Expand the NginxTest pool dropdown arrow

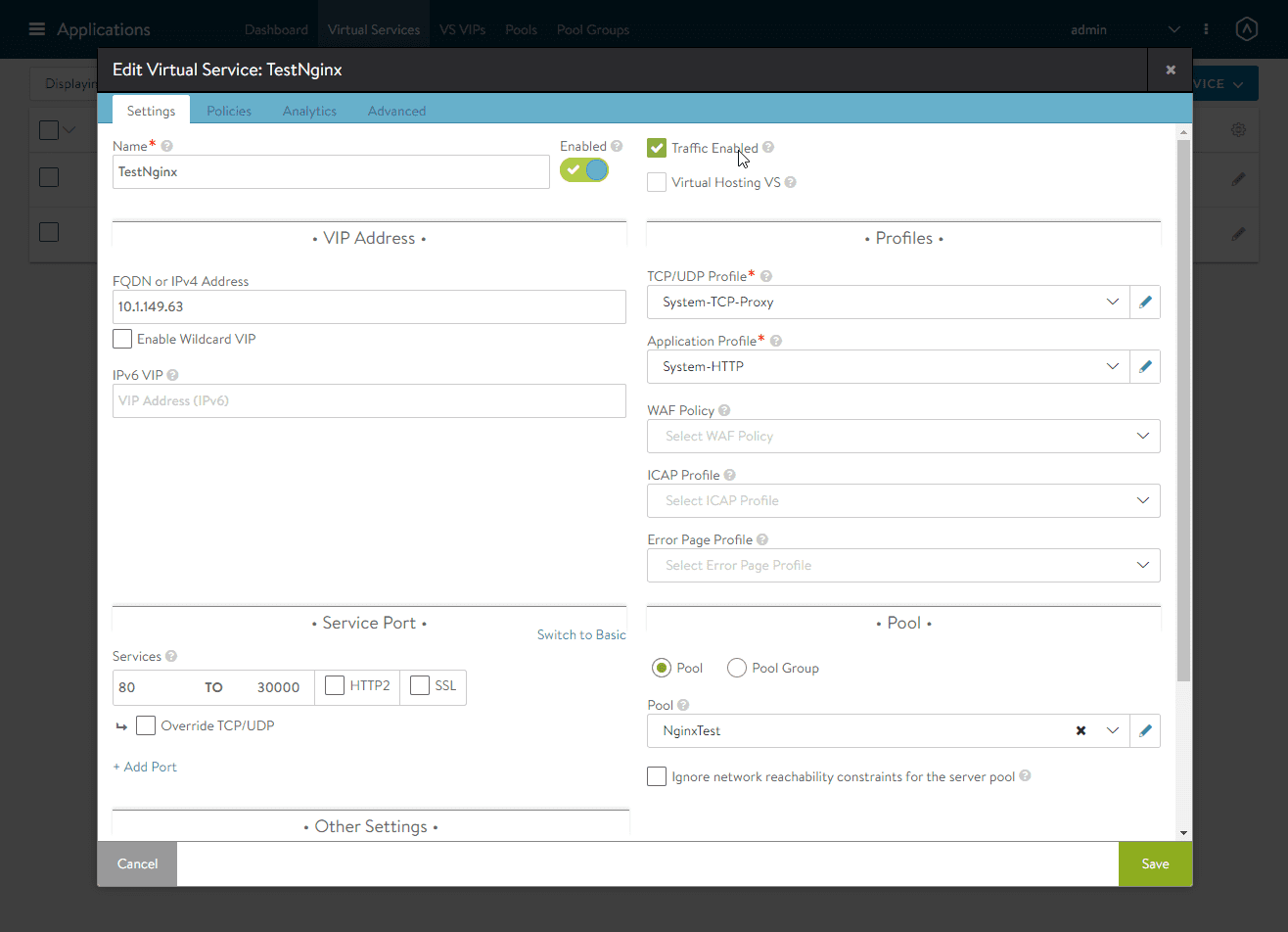[1112, 730]
